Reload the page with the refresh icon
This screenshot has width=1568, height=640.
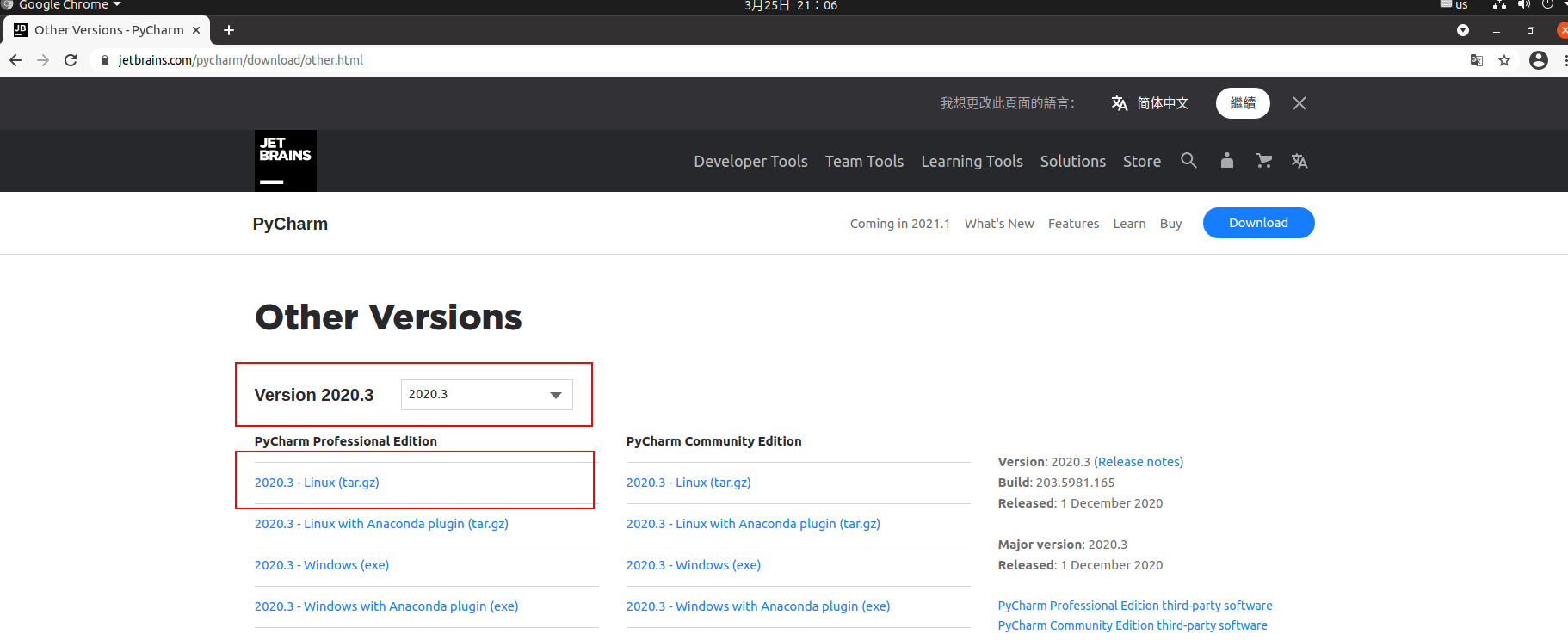(71, 60)
